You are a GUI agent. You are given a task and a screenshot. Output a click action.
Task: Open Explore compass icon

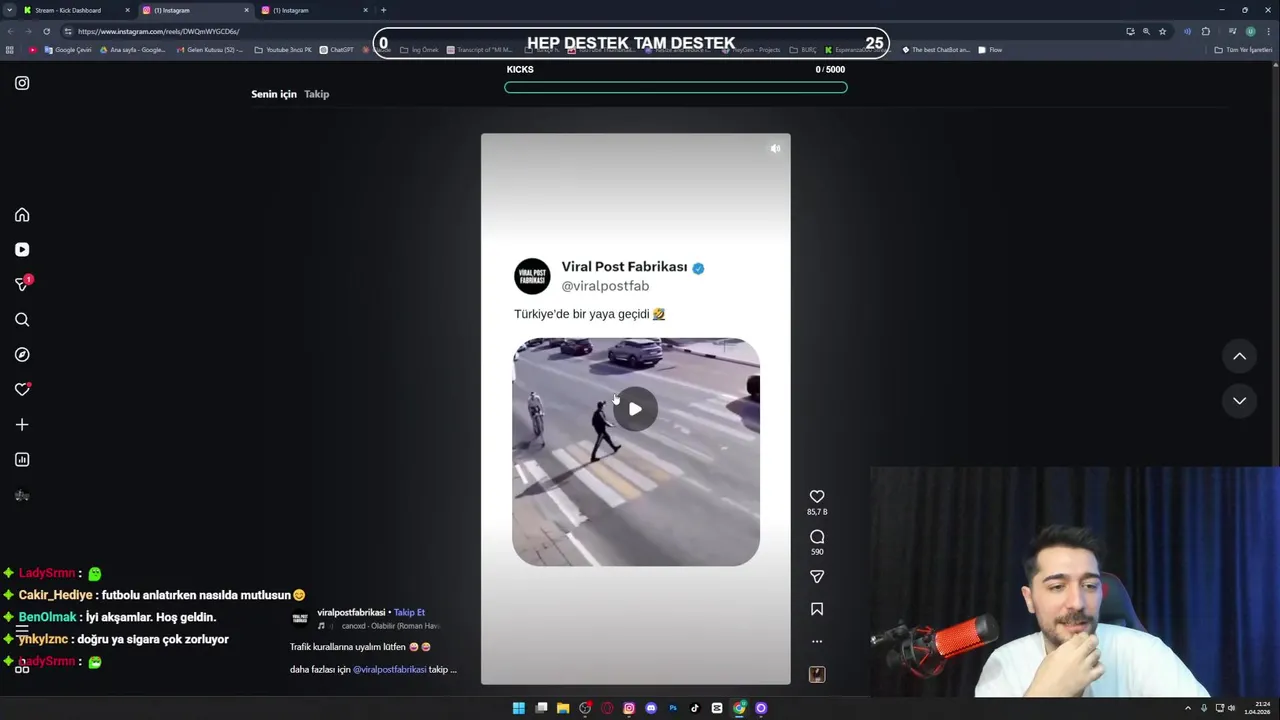pyautogui.click(x=22, y=355)
